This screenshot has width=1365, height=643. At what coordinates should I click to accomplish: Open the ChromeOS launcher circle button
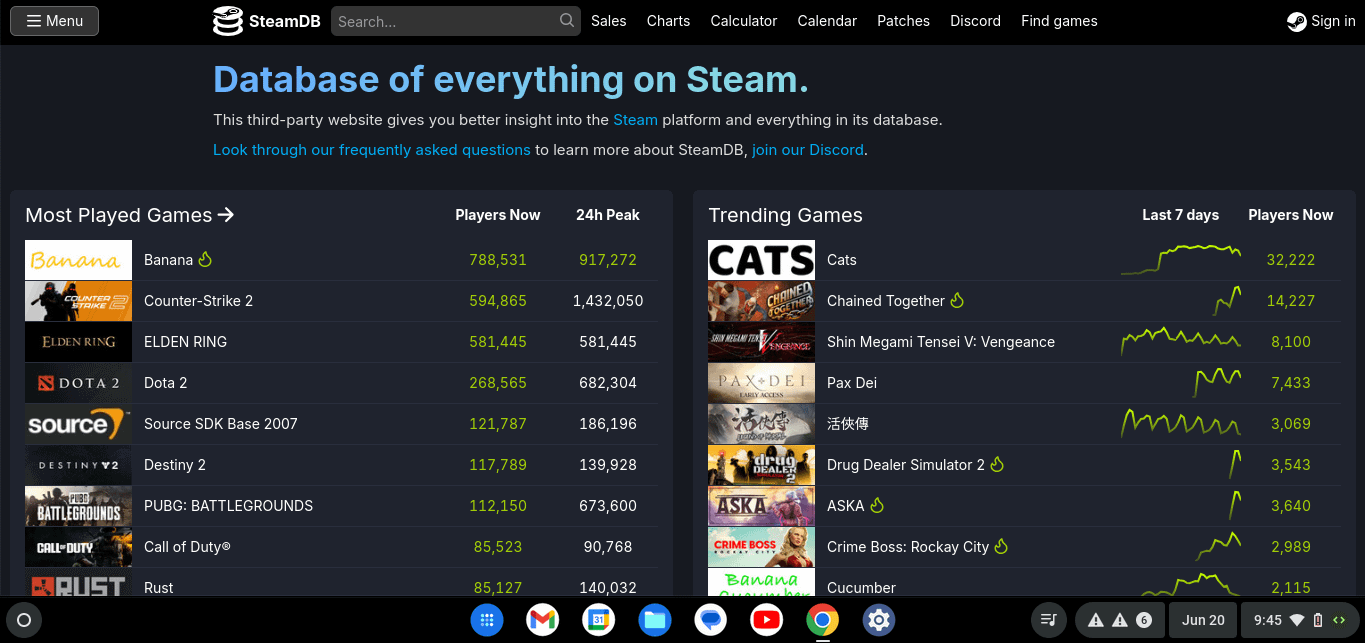[x=24, y=620]
